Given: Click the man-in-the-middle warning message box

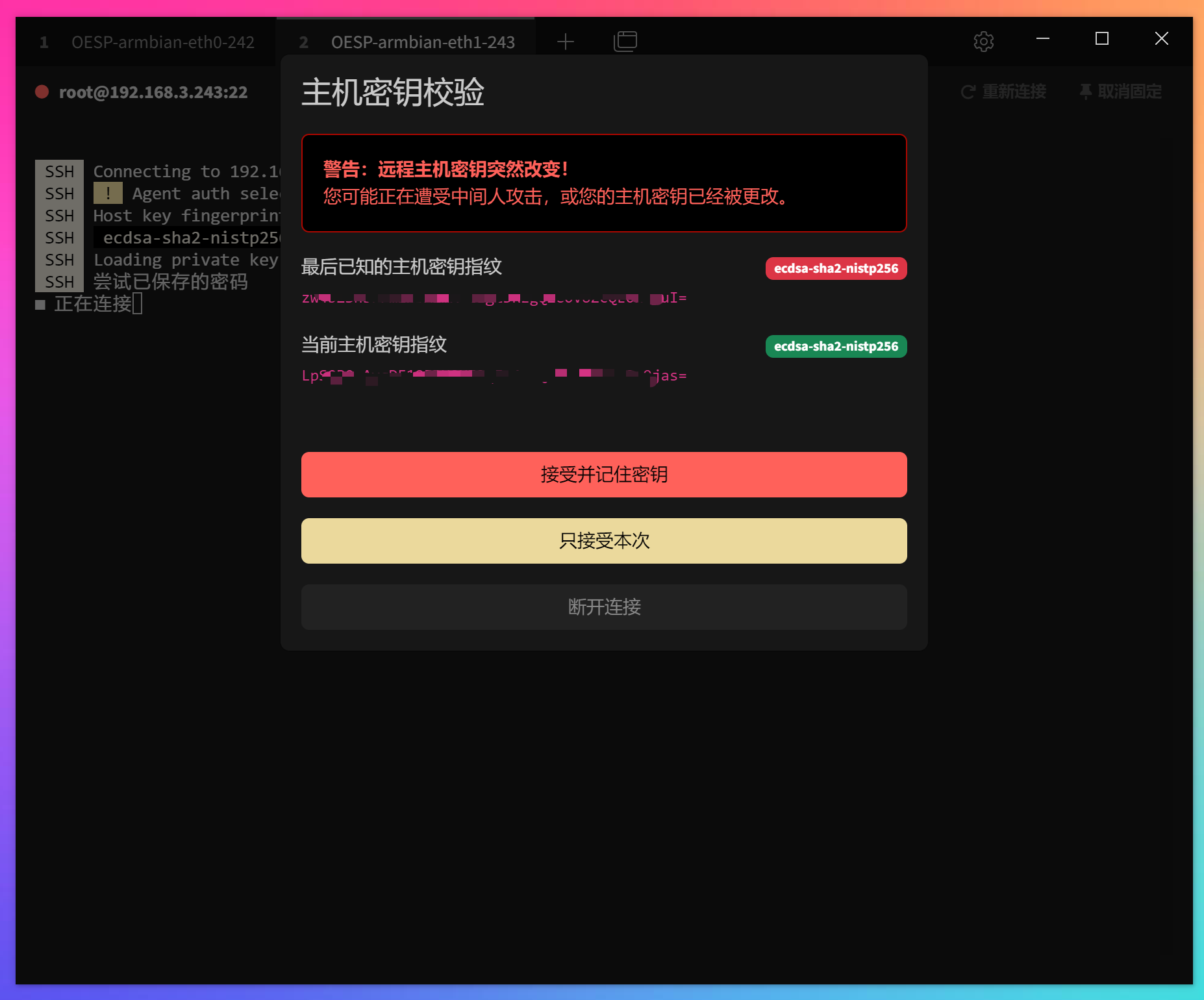Looking at the screenshot, I should 603,184.
